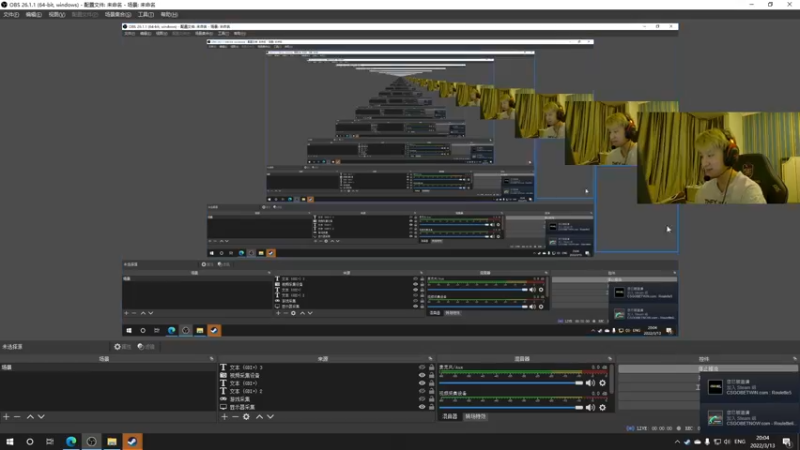Open 麦克风/Aux audio settings gear
The width and height of the screenshot is (800, 450).
[x=603, y=383]
